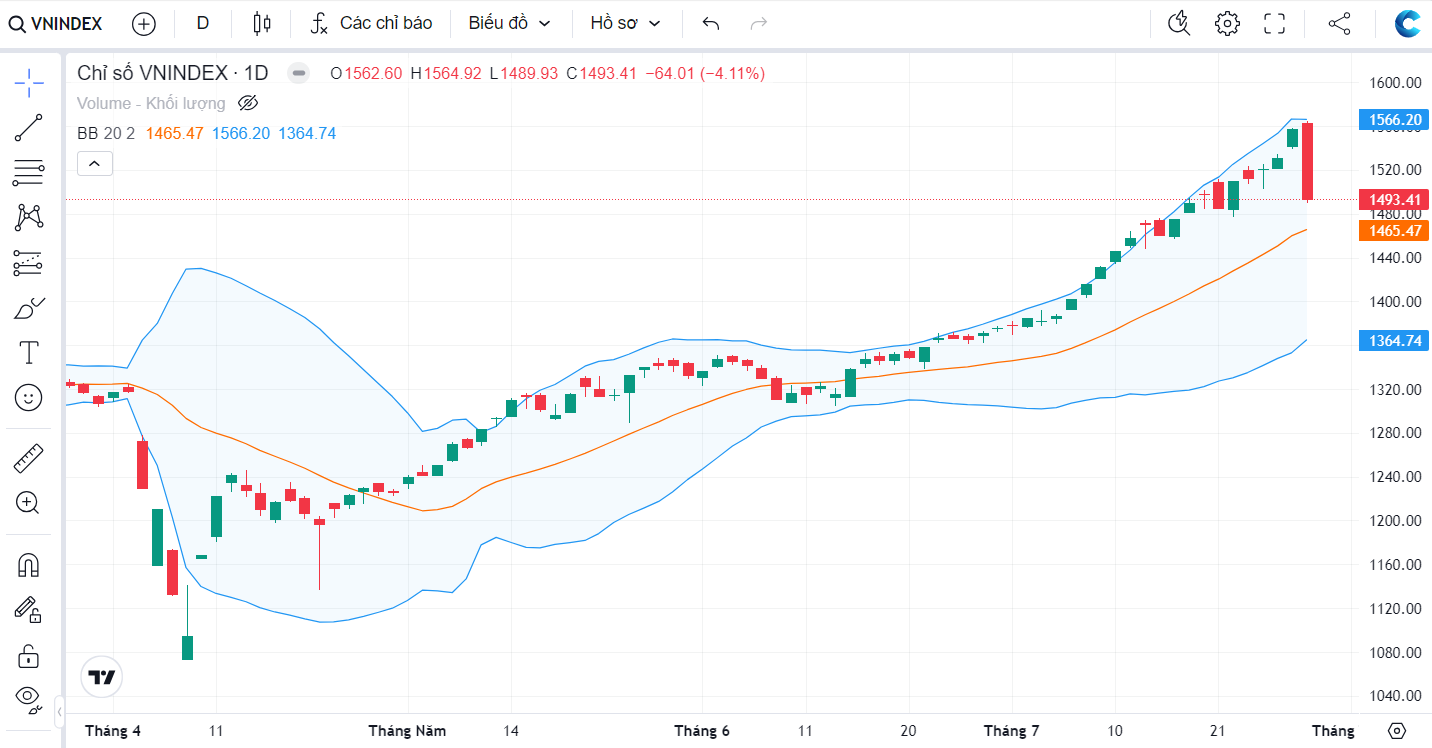This screenshot has height=748, width=1432.
Task: Click the Chỉ số VNINDEX · 1D title
Action: (x=173, y=72)
